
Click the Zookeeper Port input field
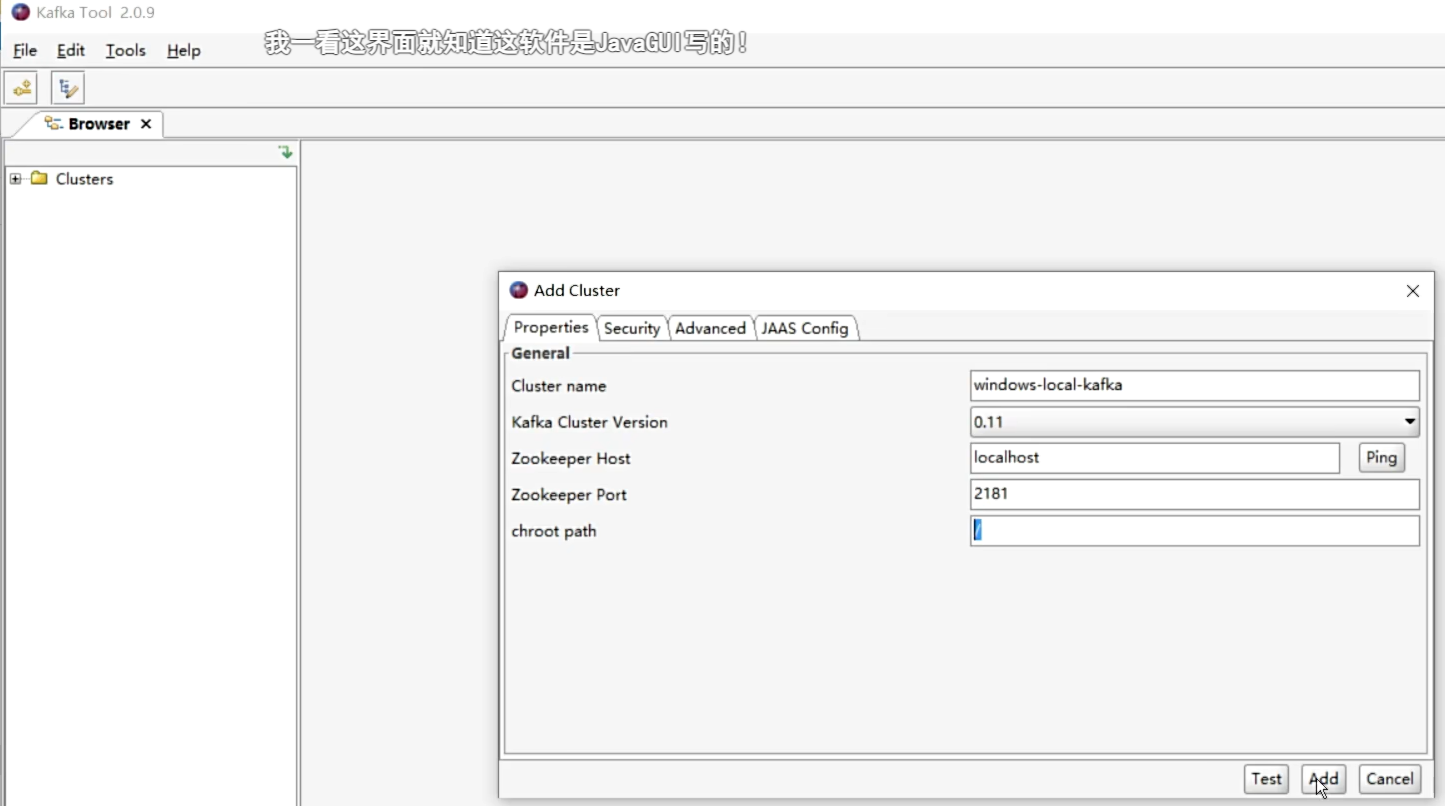[1195, 494]
